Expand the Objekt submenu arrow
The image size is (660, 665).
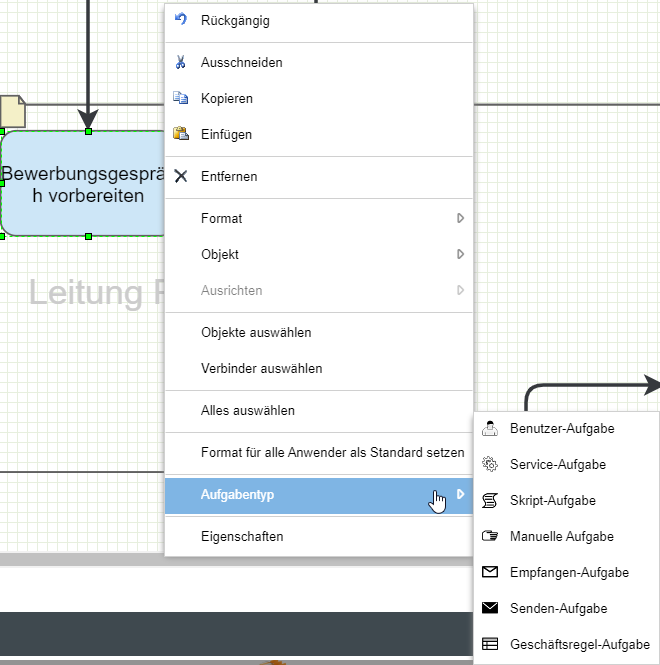(x=460, y=254)
